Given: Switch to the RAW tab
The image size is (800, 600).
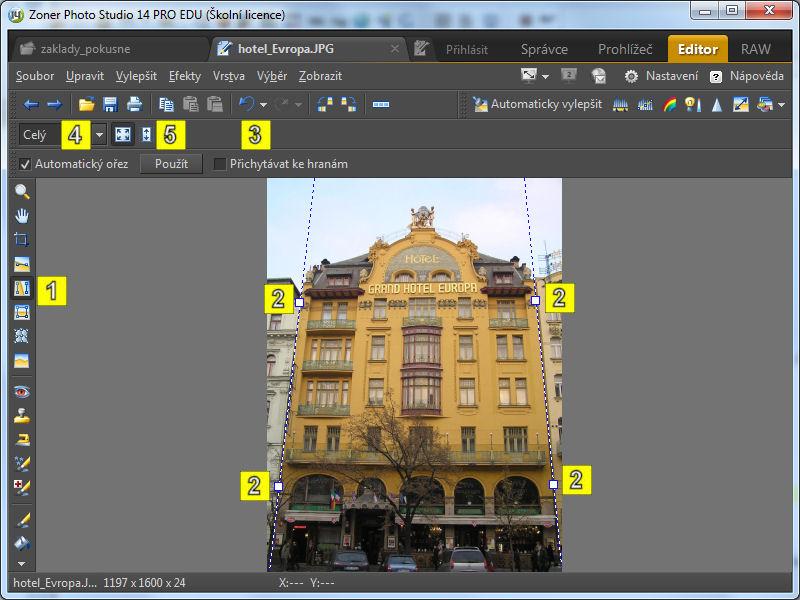Looking at the screenshot, I should pos(756,49).
